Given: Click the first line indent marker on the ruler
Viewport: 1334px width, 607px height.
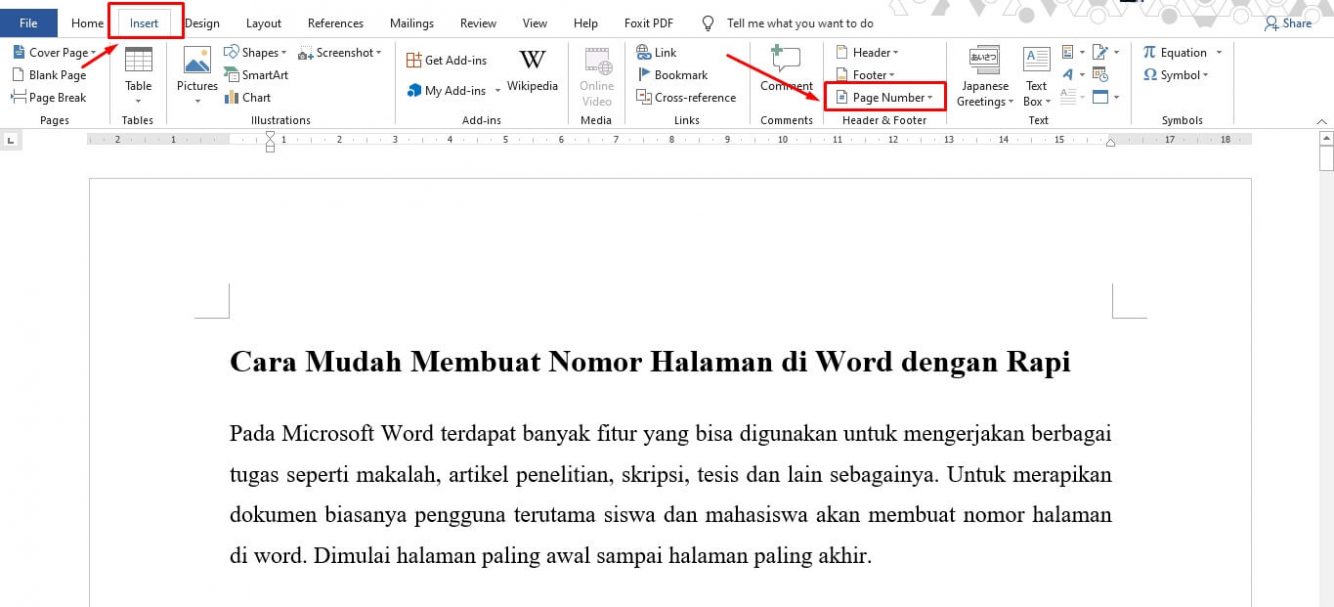Looking at the screenshot, I should tap(270, 135).
